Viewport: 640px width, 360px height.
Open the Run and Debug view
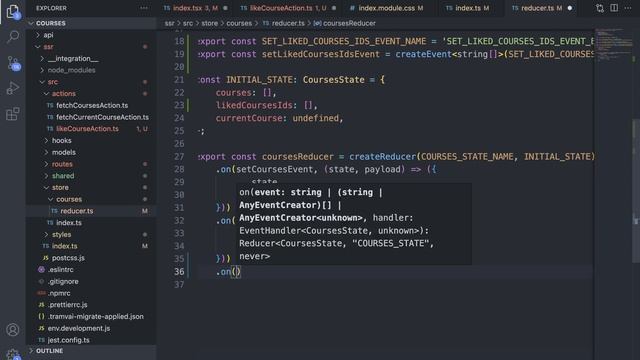[13, 88]
